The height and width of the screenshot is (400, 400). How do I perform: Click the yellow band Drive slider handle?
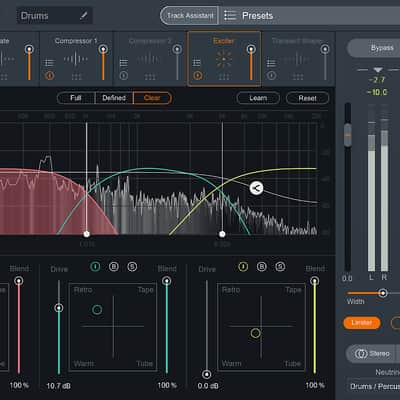[207, 374]
